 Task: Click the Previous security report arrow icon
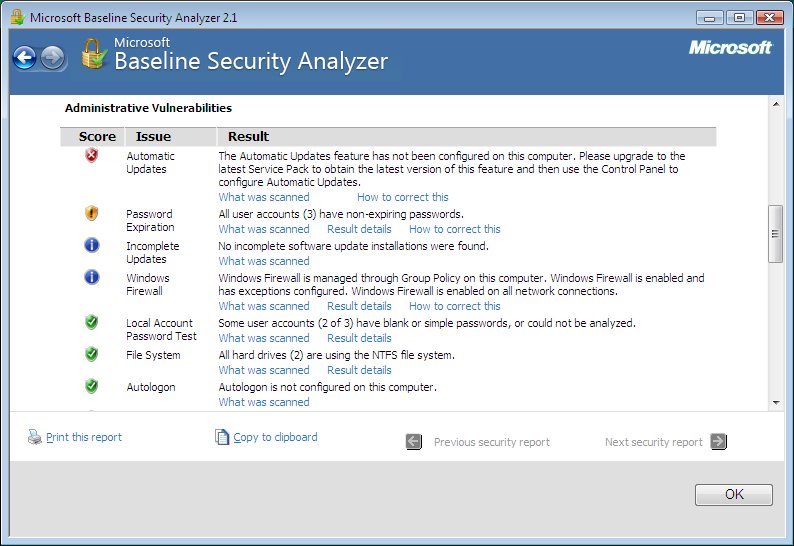point(414,442)
